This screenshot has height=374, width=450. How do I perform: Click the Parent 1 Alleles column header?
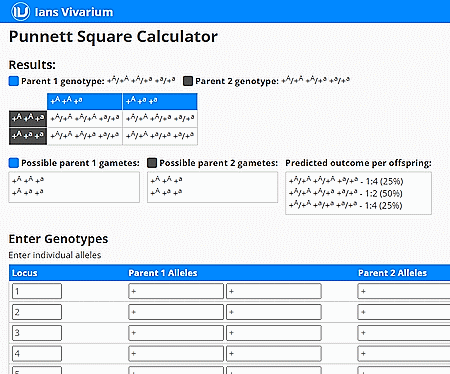[x=163, y=273]
